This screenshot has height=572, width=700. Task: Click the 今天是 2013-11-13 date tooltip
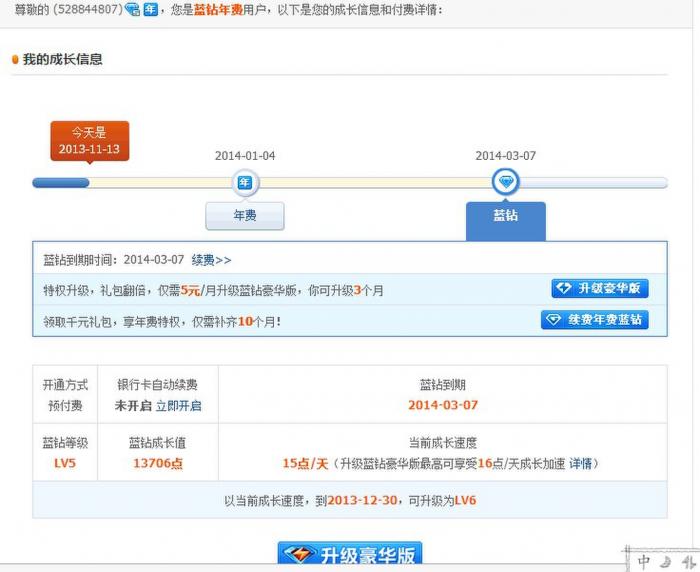coord(90,141)
